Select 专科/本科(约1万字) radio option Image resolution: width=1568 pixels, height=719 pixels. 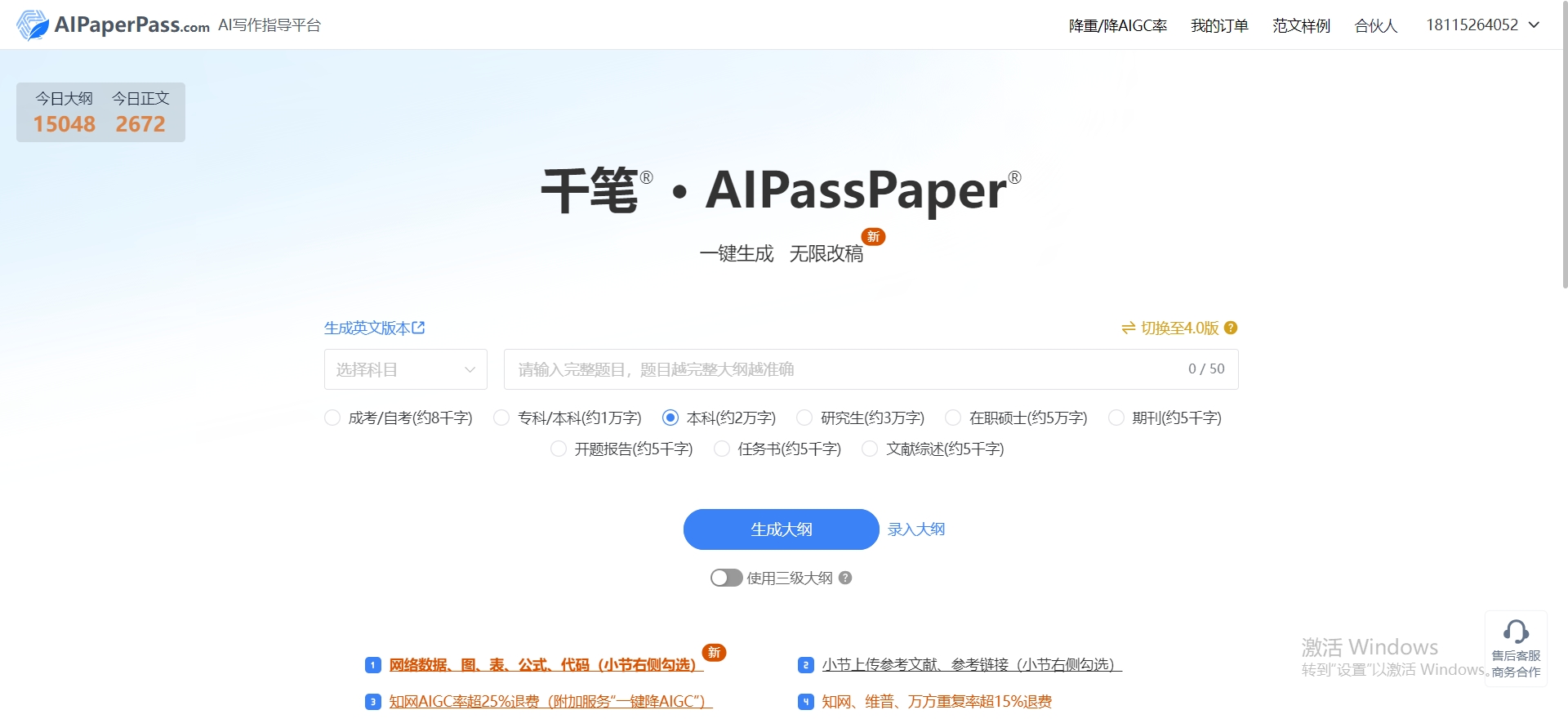501,418
